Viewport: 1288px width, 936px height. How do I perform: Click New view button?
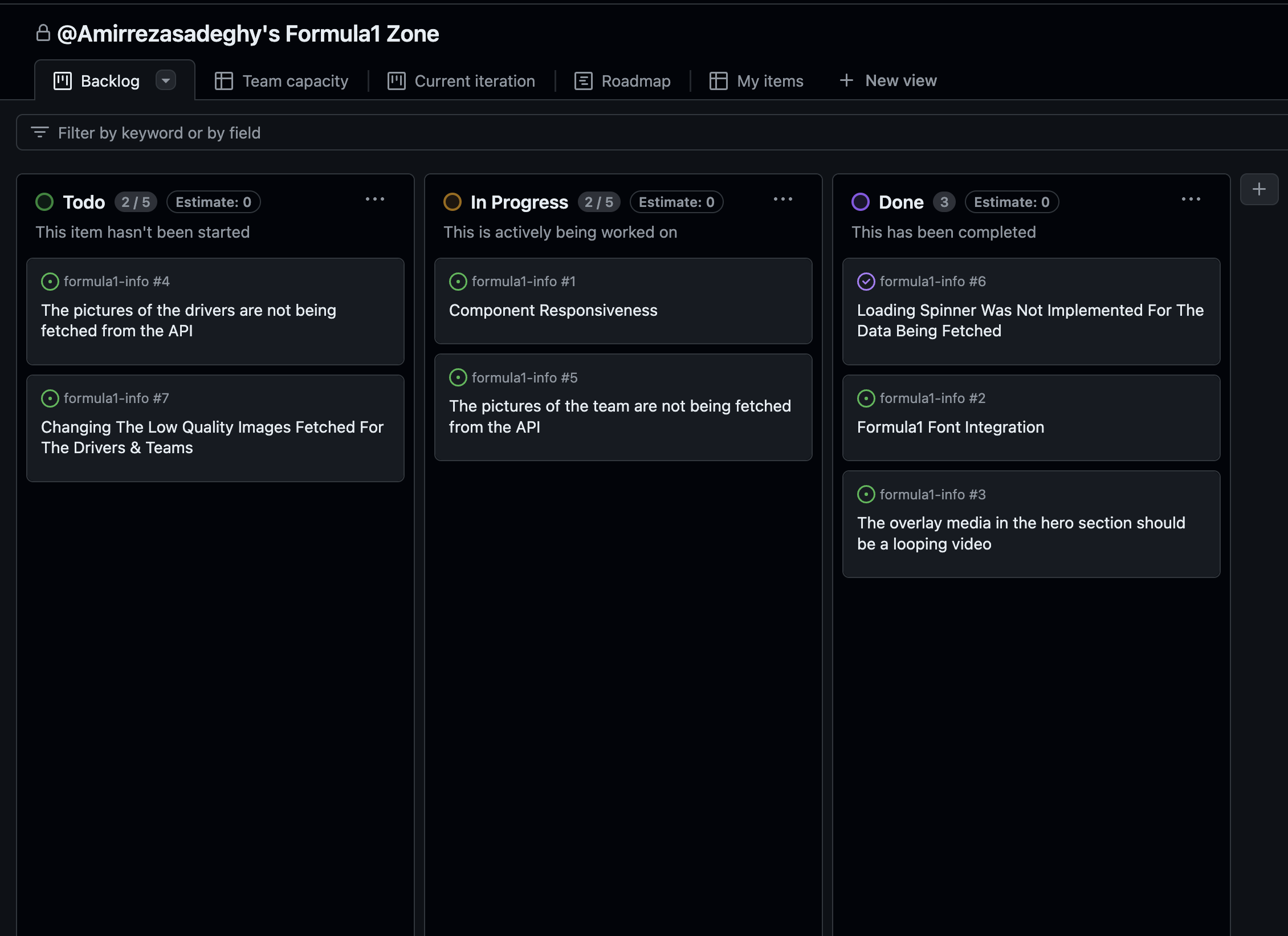888,80
